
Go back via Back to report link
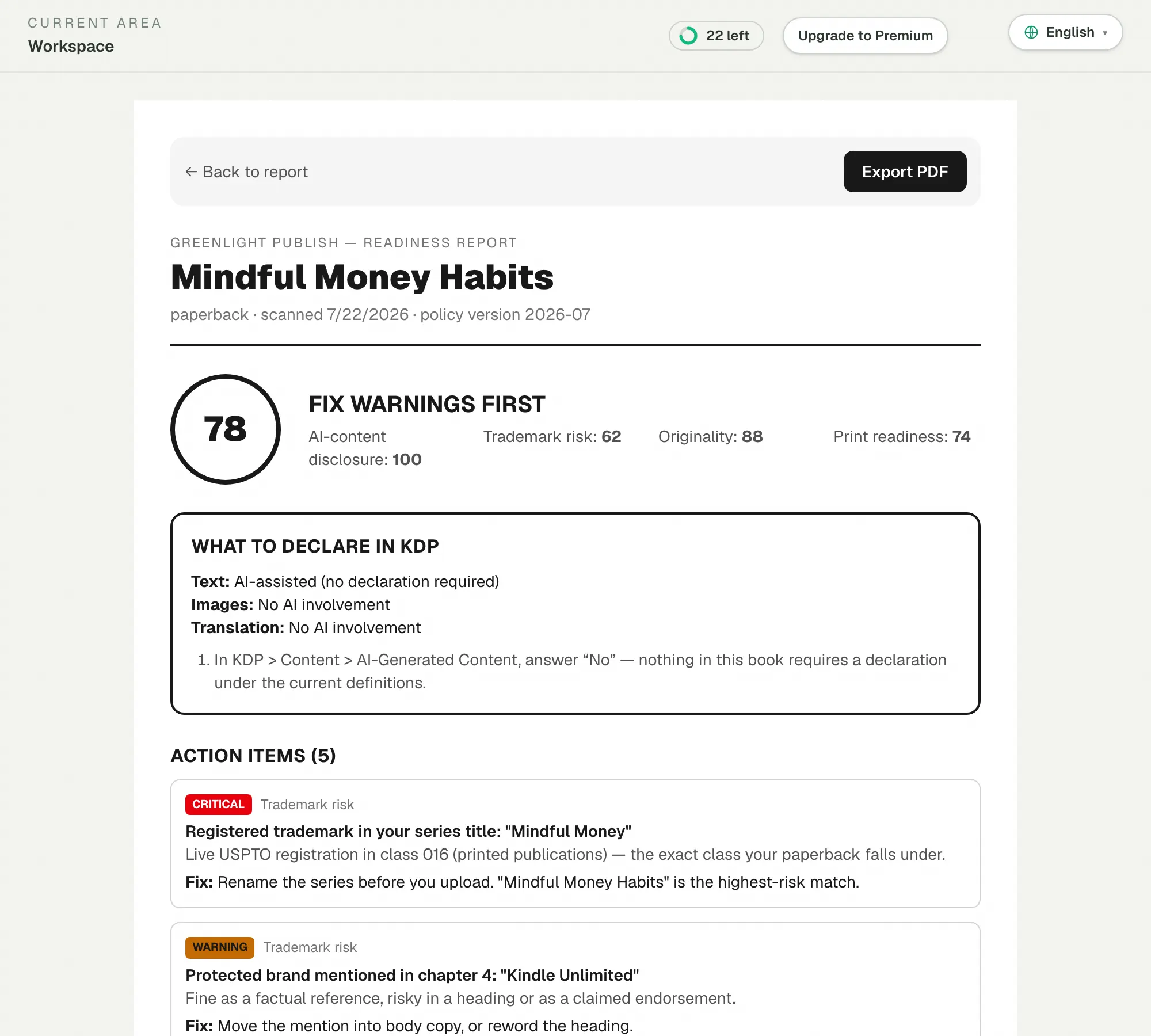pos(246,172)
